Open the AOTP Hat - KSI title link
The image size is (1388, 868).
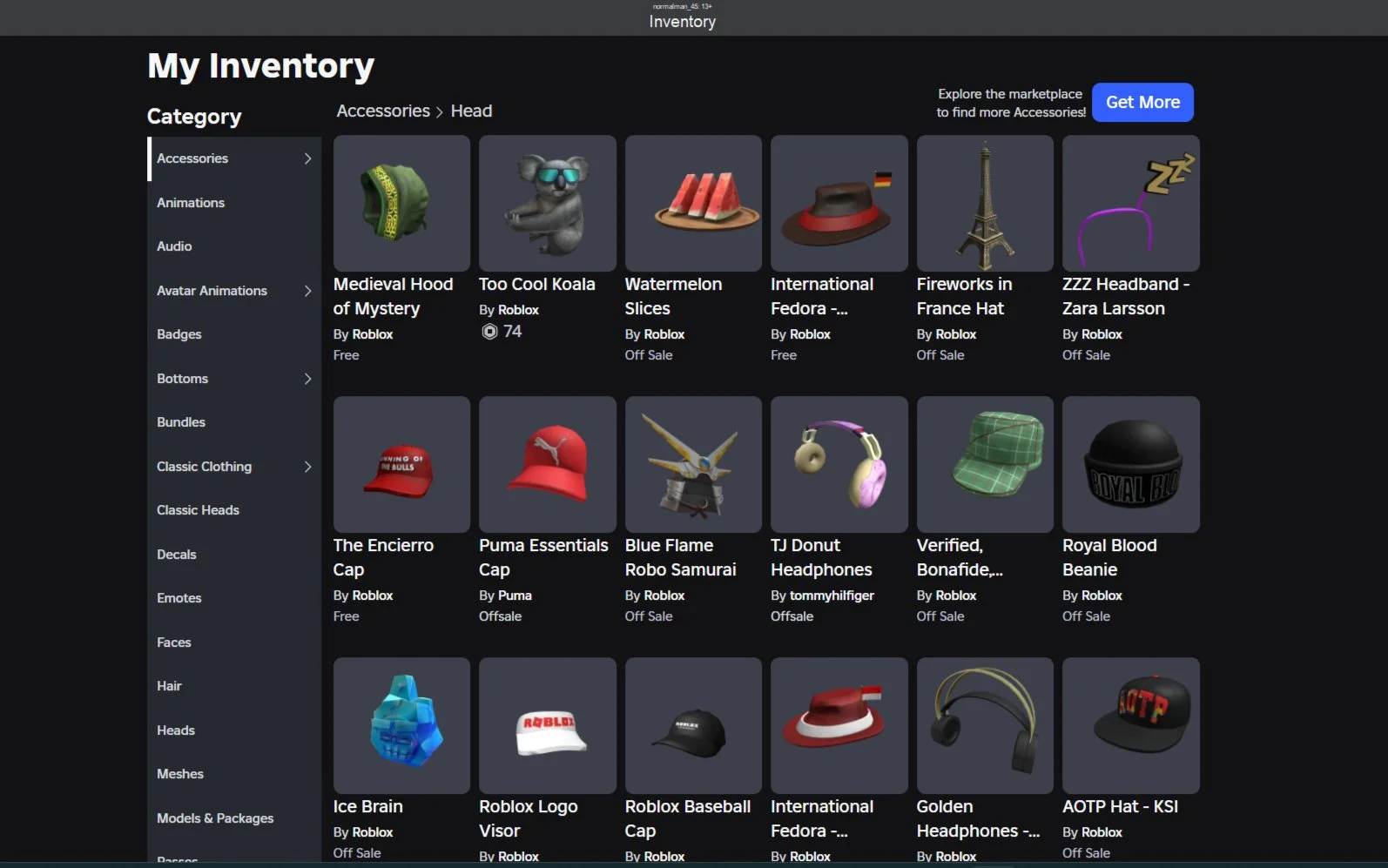click(x=1120, y=807)
